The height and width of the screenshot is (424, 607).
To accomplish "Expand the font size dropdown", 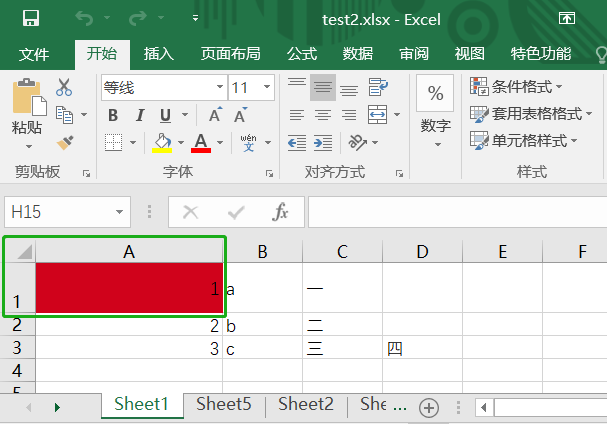I will point(268,88).
